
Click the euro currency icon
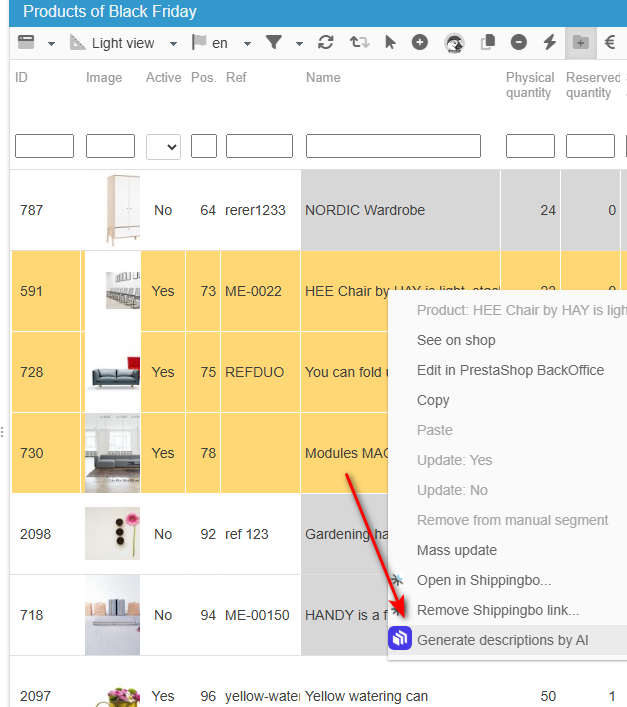[x=609, y=43]
